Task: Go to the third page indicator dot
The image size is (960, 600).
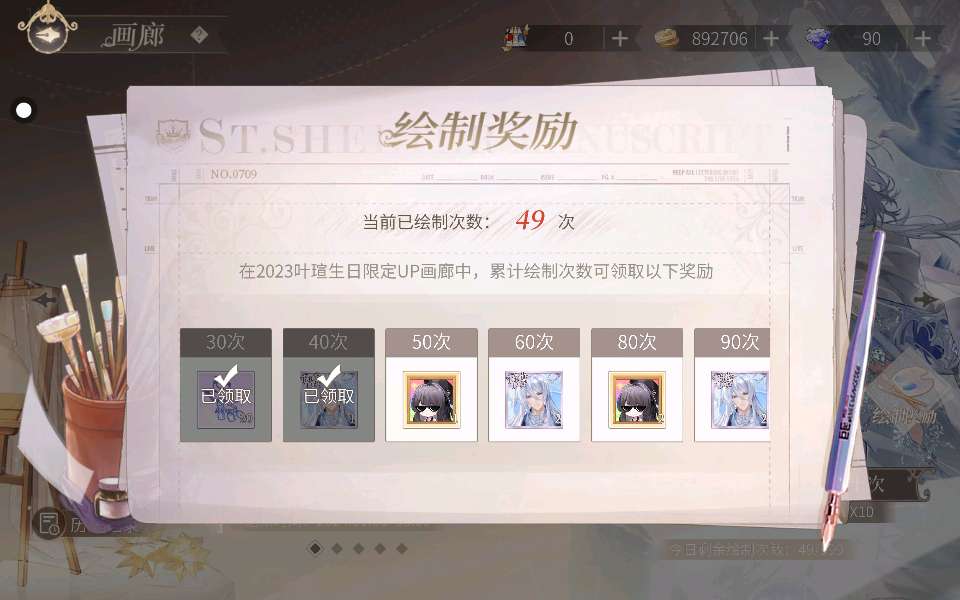Action: click(x=359, y=548)
